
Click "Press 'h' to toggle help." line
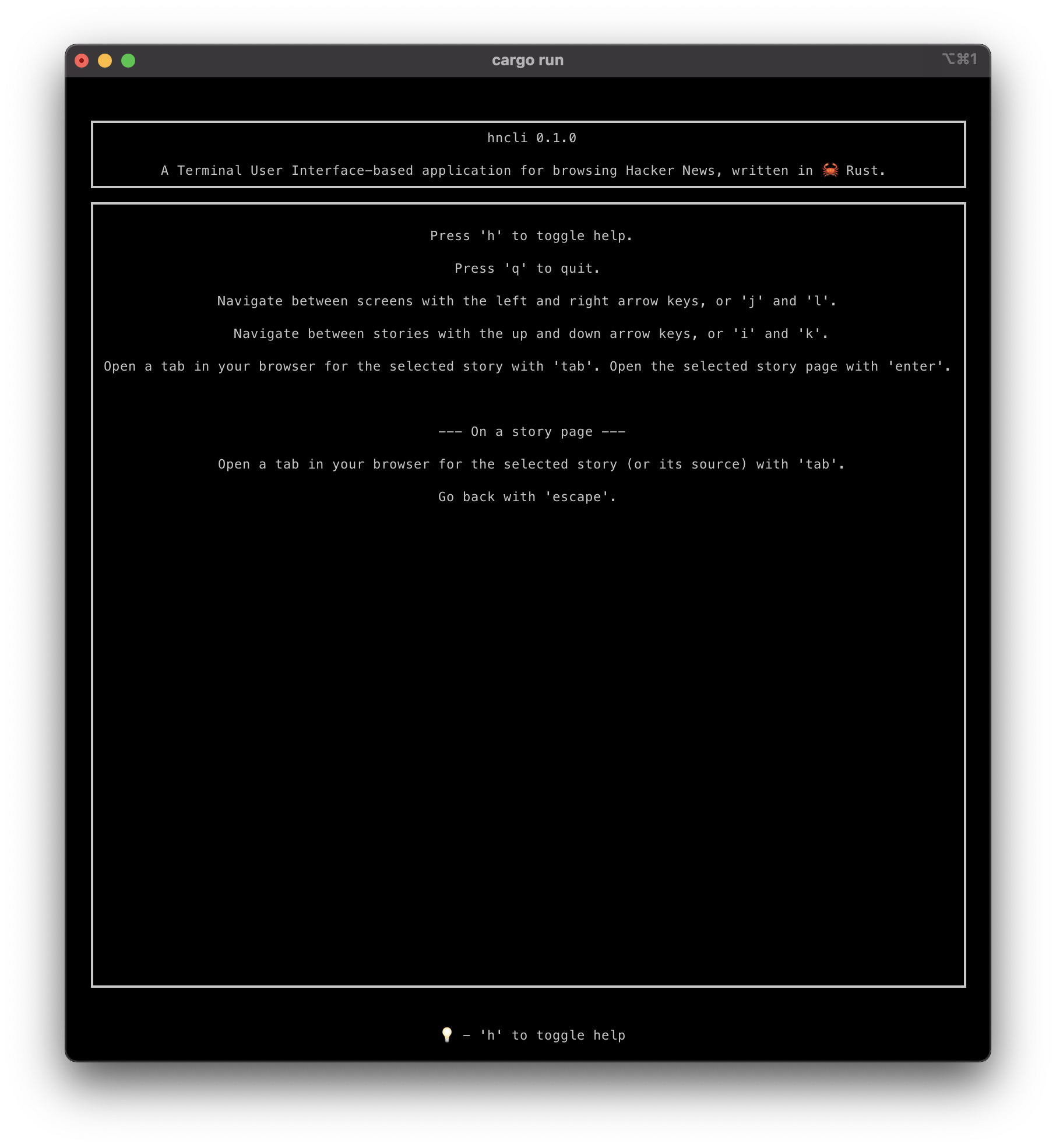pyautogui.click(x=531, y=236)
